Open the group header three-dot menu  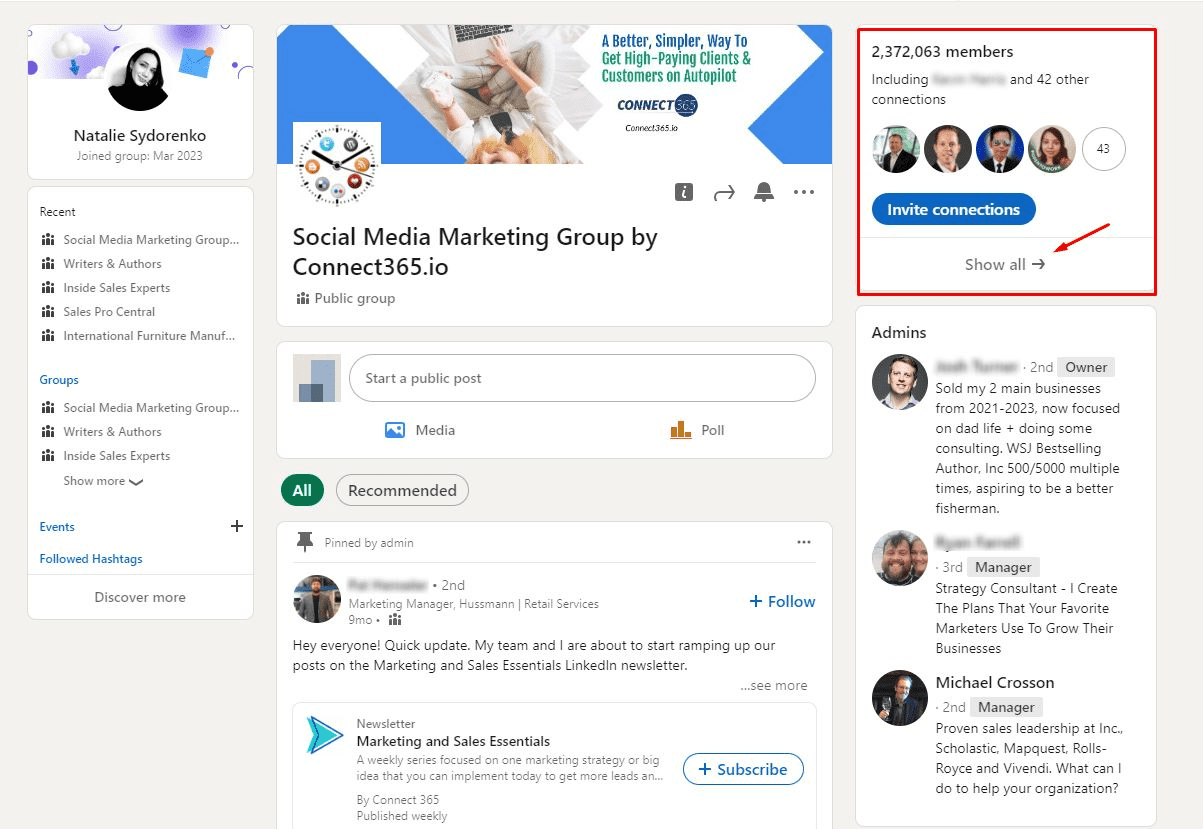click(804, 193)
